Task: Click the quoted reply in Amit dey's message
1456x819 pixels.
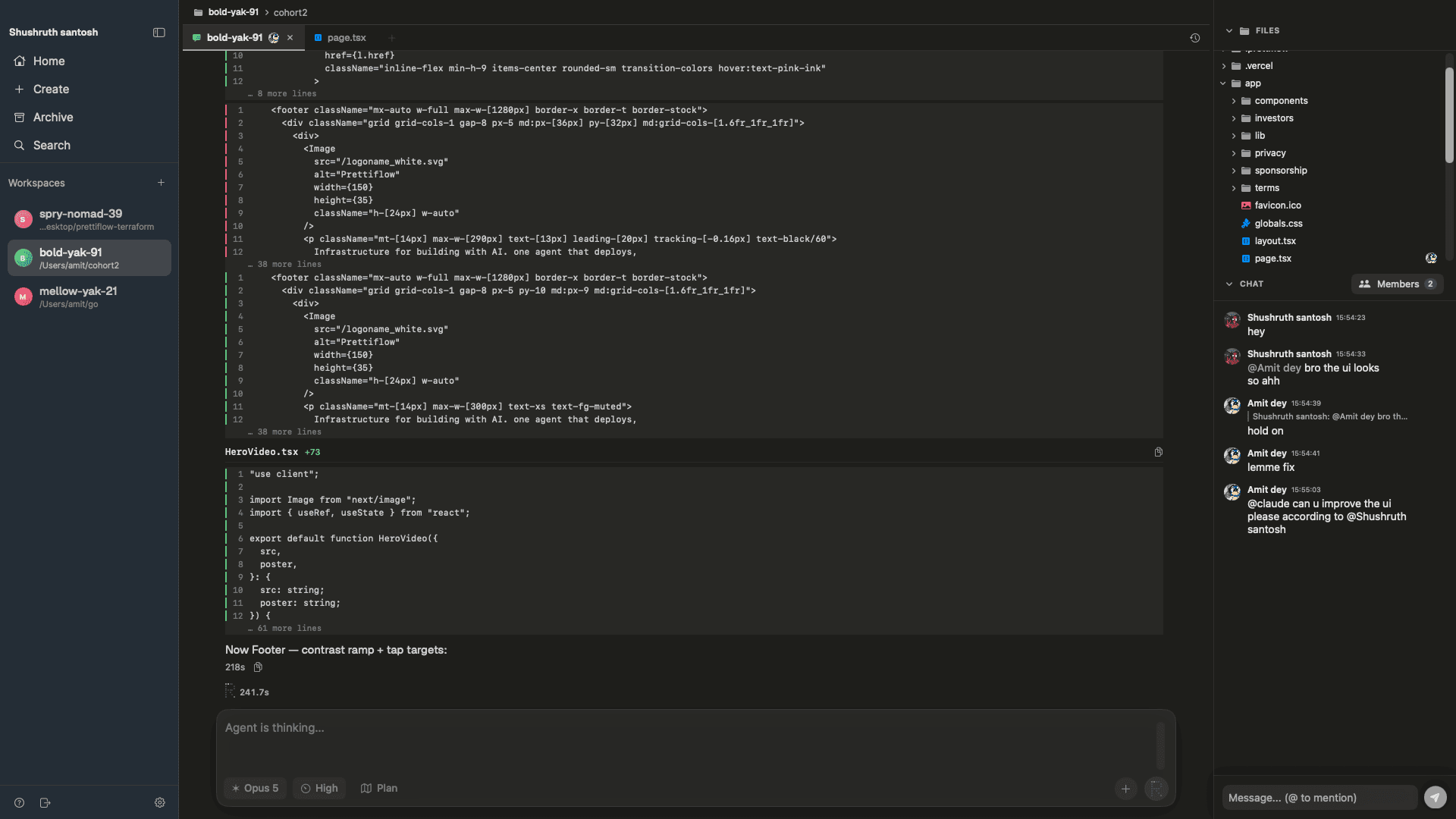Action: [x=1329, y=417]
